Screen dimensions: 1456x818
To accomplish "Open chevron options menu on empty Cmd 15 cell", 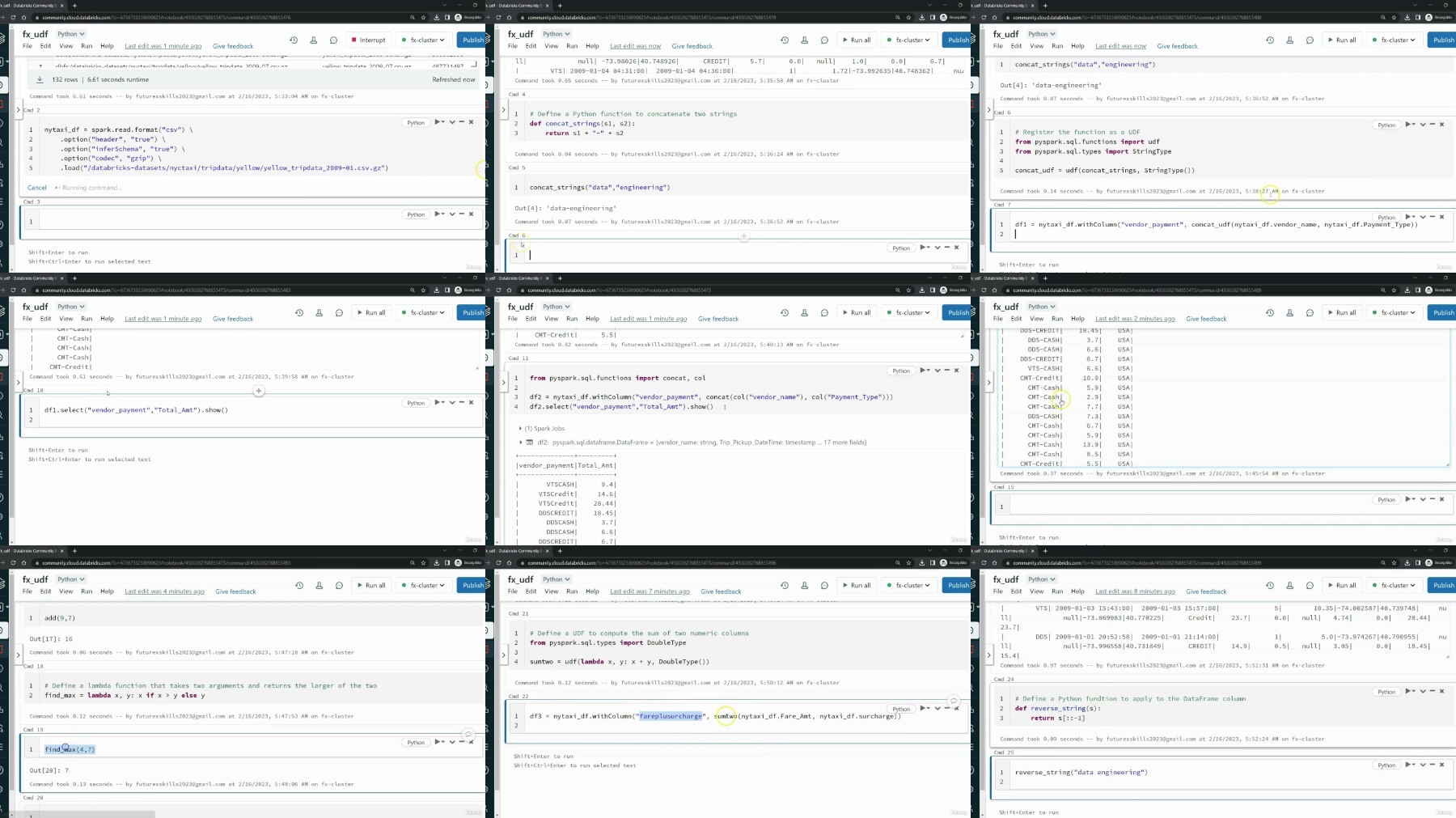I will coord(1423,499).
